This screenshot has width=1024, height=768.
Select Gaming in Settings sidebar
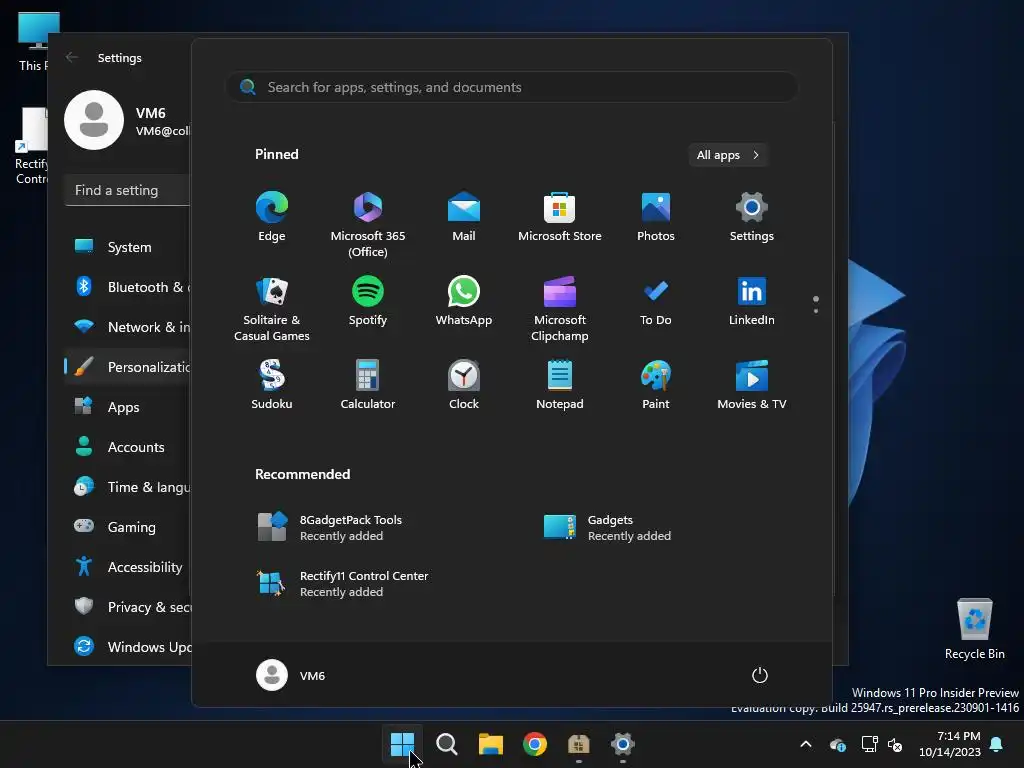click(128, 526)
